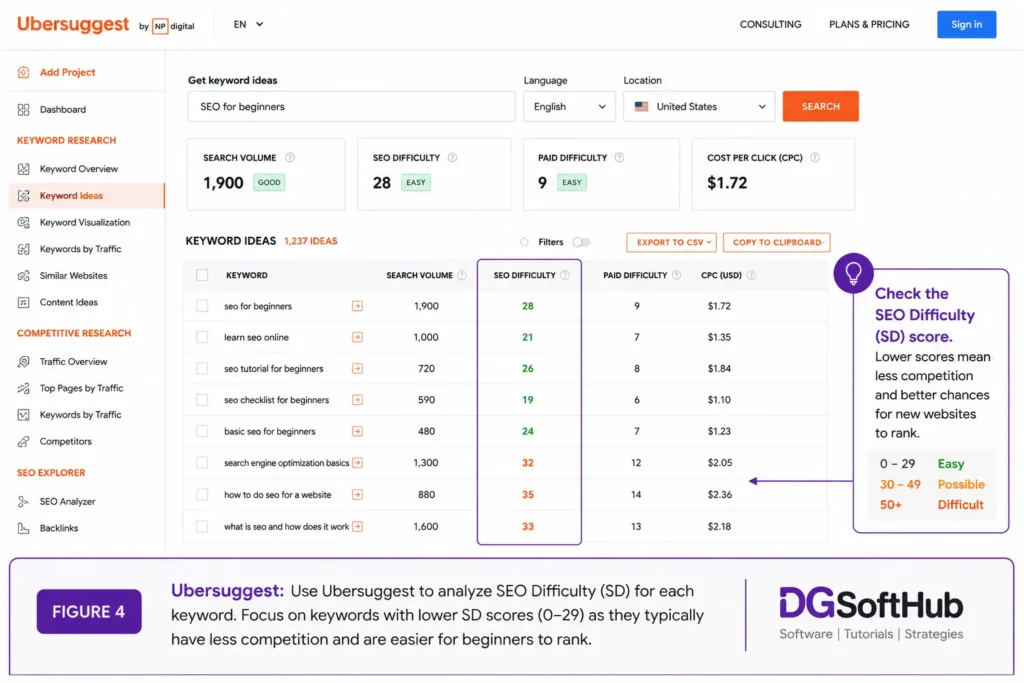Click the Search Volume help icon in summary card

click(x=290, y=157)
